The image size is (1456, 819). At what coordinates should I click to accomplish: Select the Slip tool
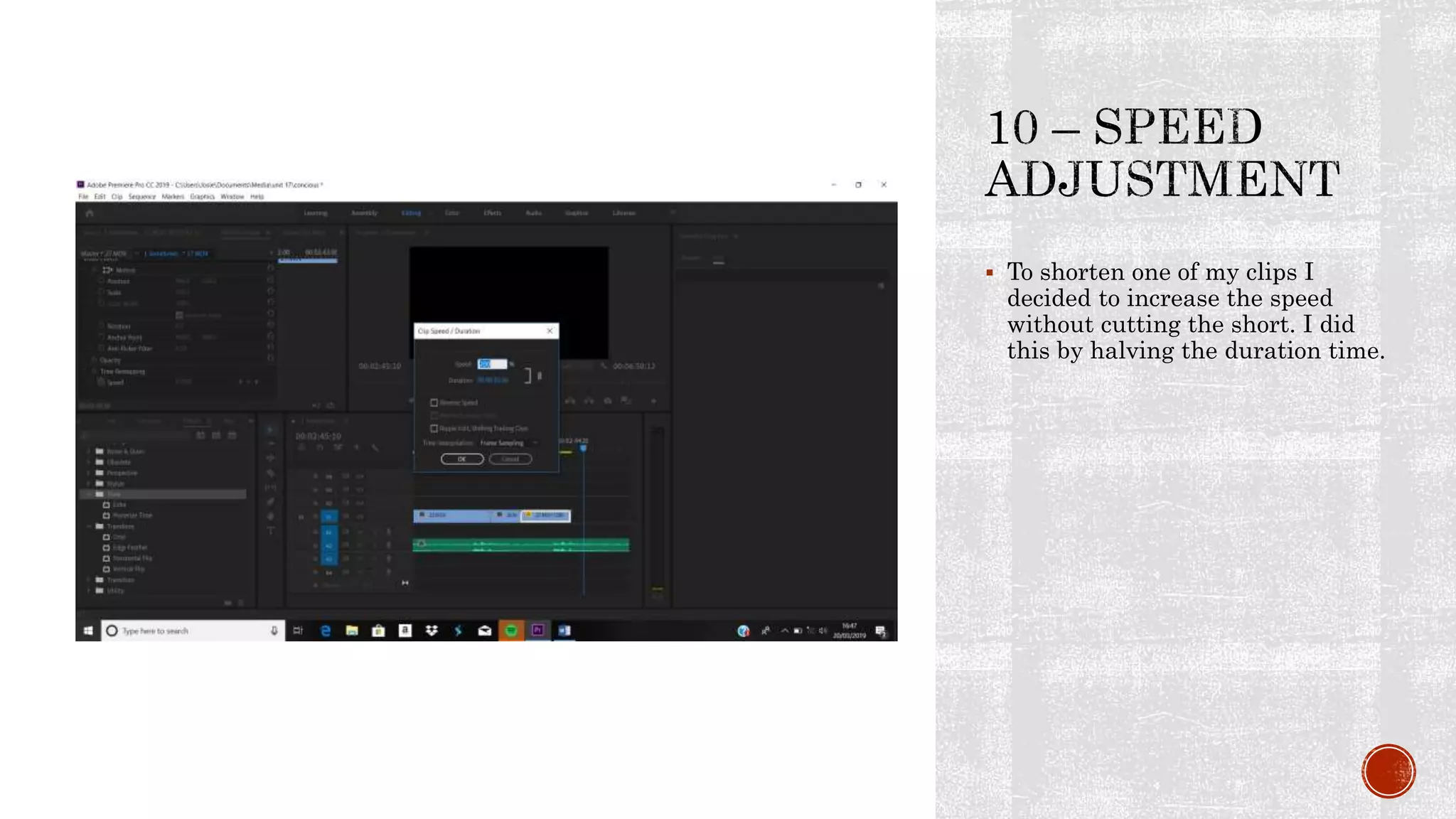[x=270, y=488]
